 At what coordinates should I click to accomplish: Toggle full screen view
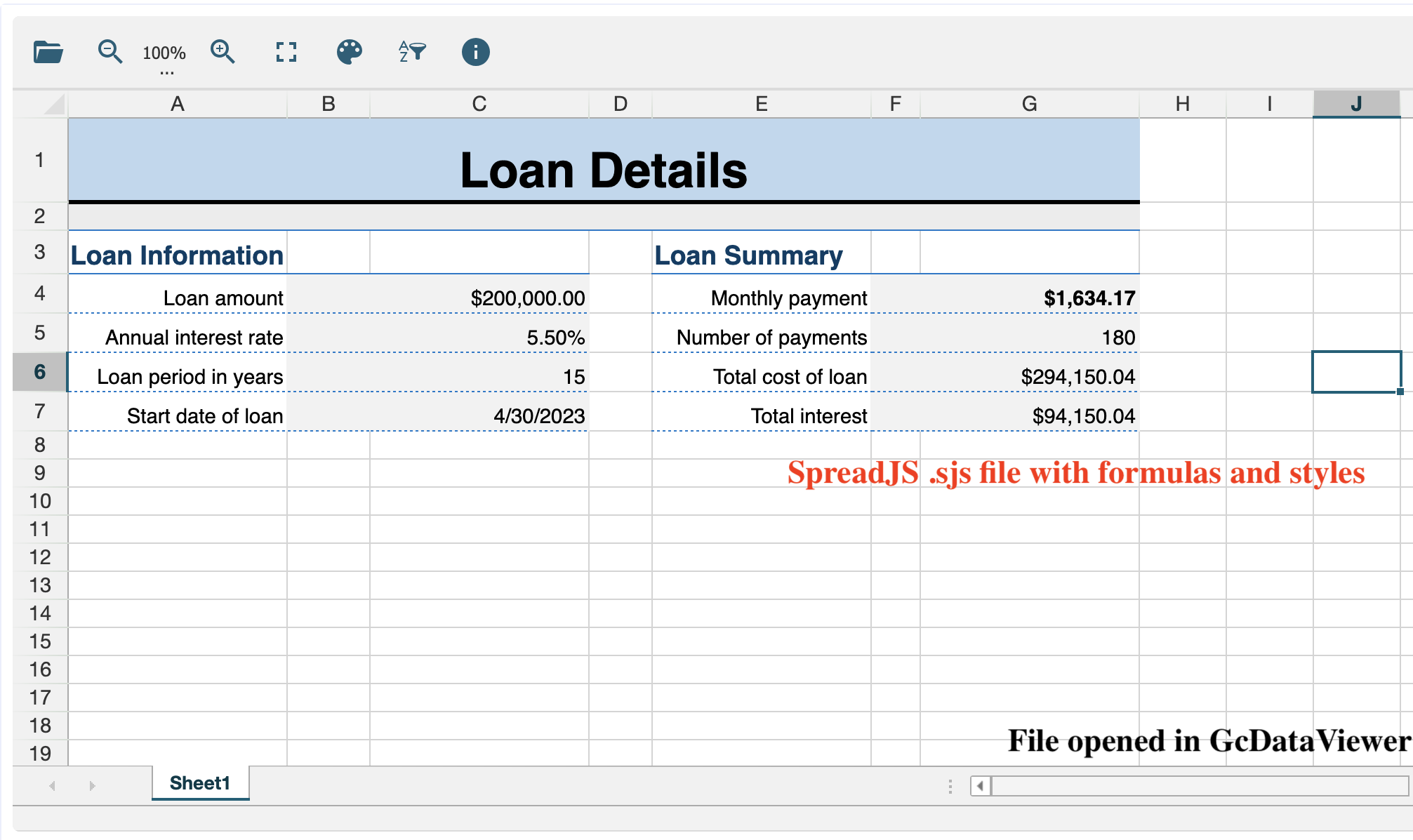click(x=286, y=52)
